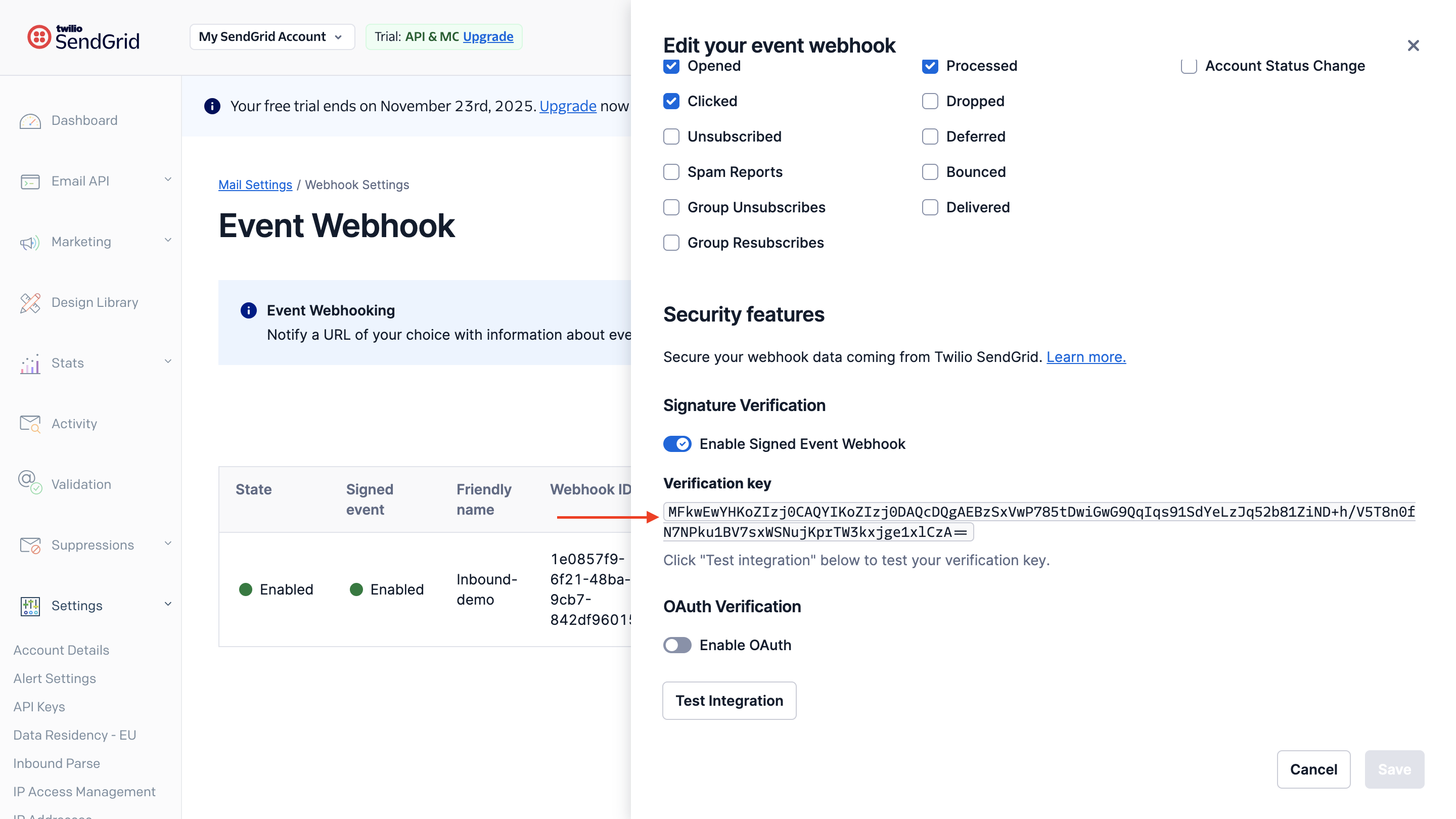Click the Test Integration button
The width and height of the screenshot is (1456, 819).
coord(729,700)
